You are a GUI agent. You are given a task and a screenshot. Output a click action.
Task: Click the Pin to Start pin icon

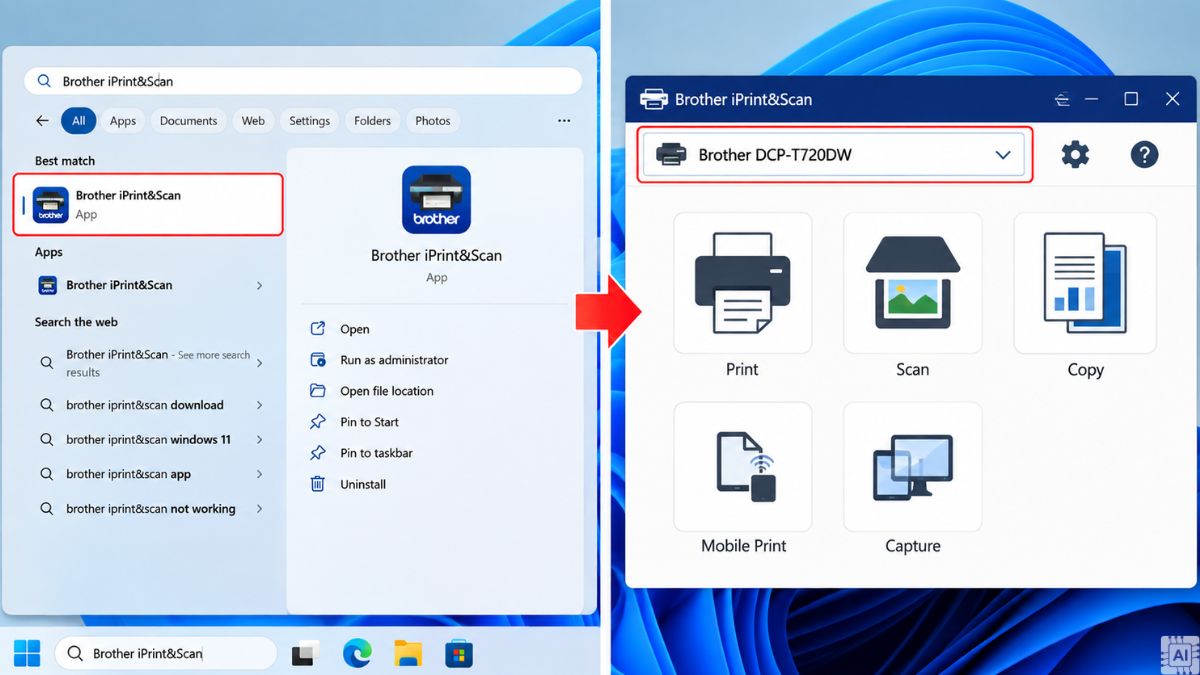[318, 422]
